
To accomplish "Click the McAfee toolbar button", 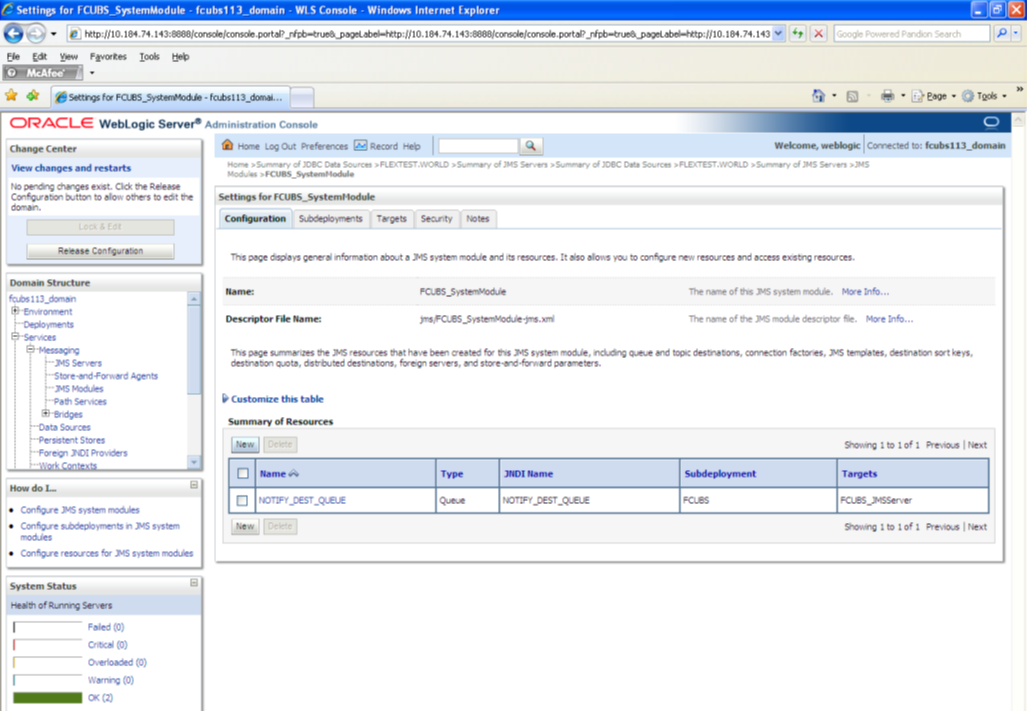I will (x=43, y=73).
